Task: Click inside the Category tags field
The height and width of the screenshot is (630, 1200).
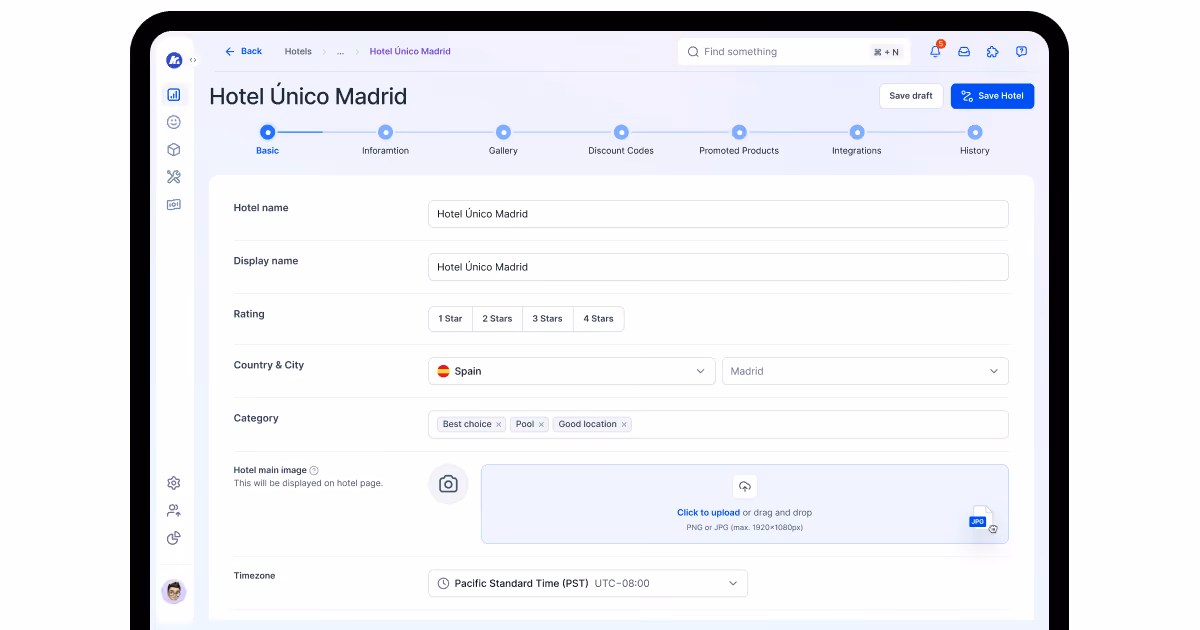Action: (718, 424)
